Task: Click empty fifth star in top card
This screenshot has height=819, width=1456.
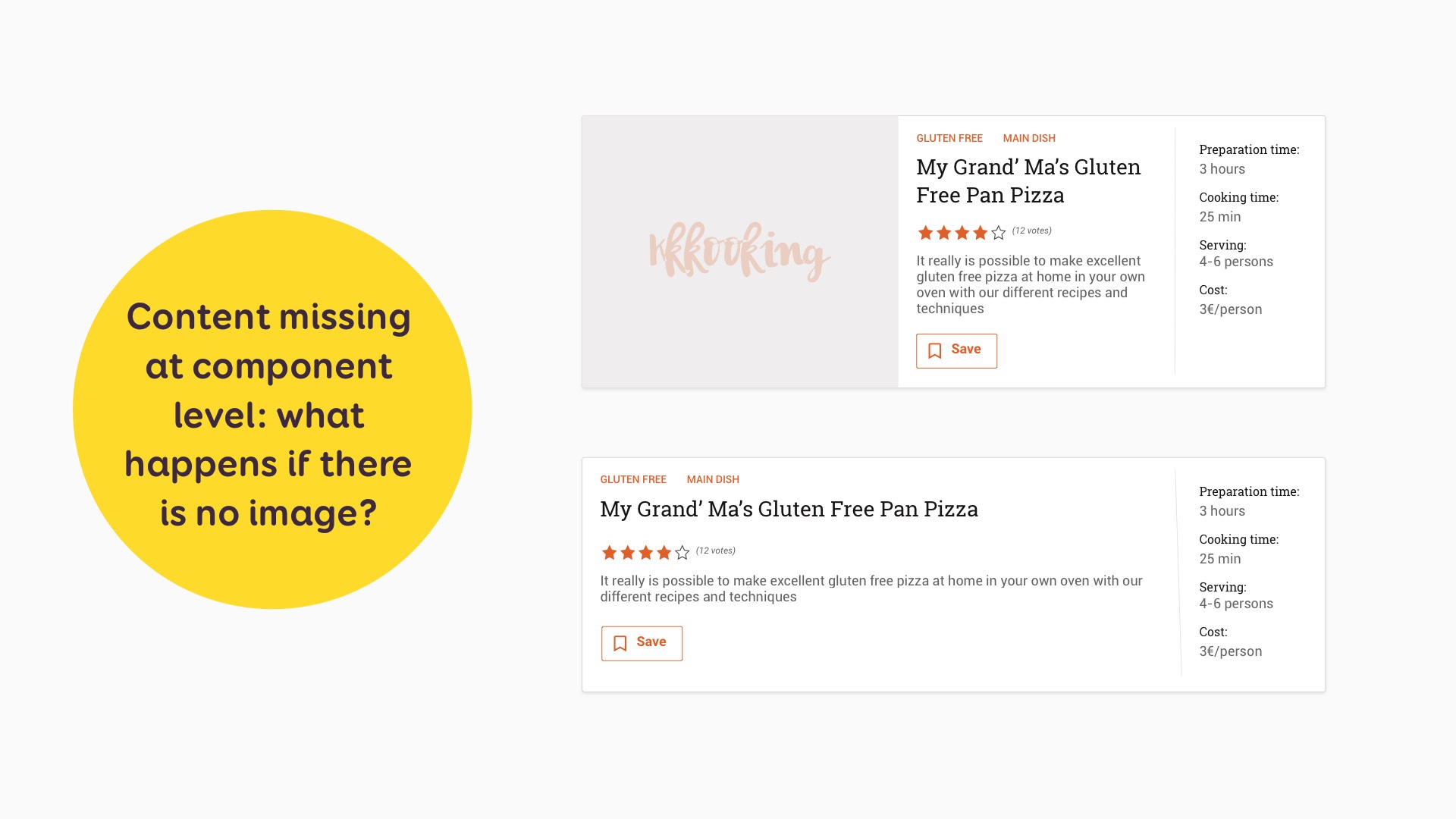Action: pos(998,233)
